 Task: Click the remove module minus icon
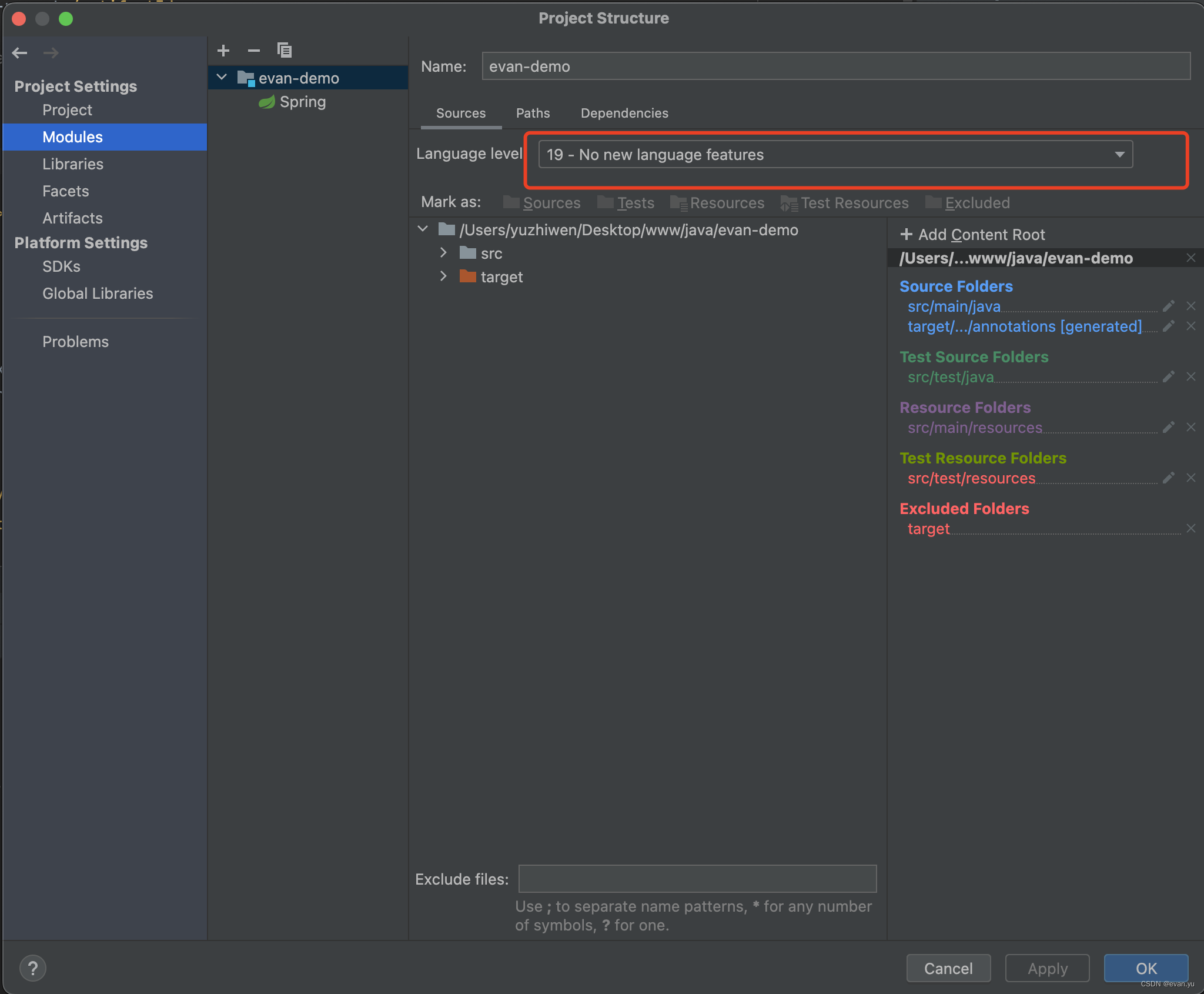click(x=254, y=51)
